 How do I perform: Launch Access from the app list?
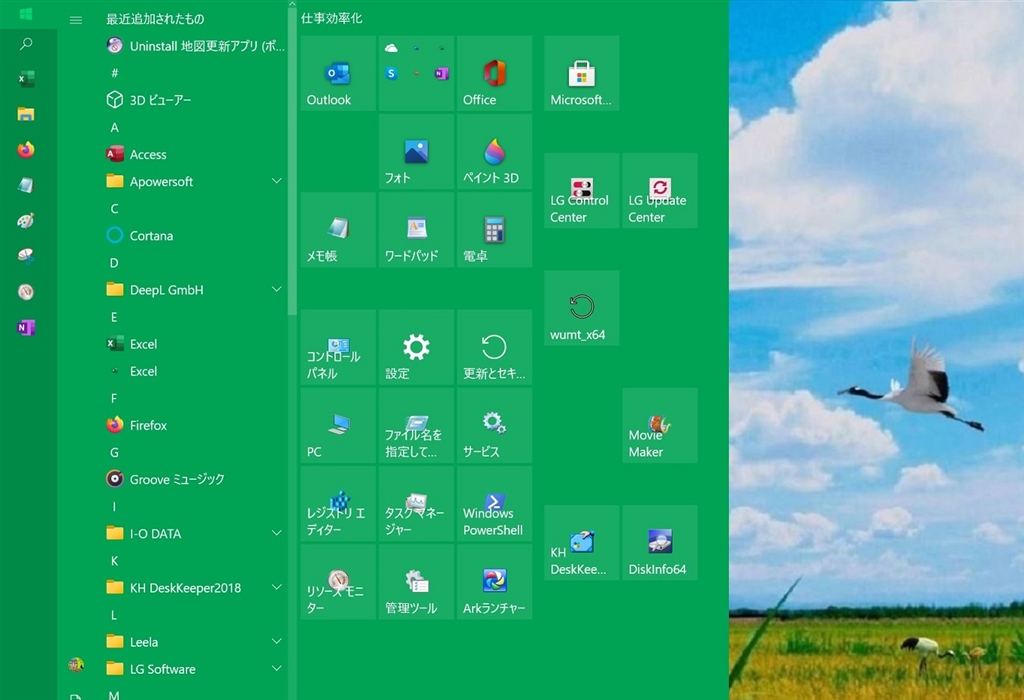coord(194,155)
